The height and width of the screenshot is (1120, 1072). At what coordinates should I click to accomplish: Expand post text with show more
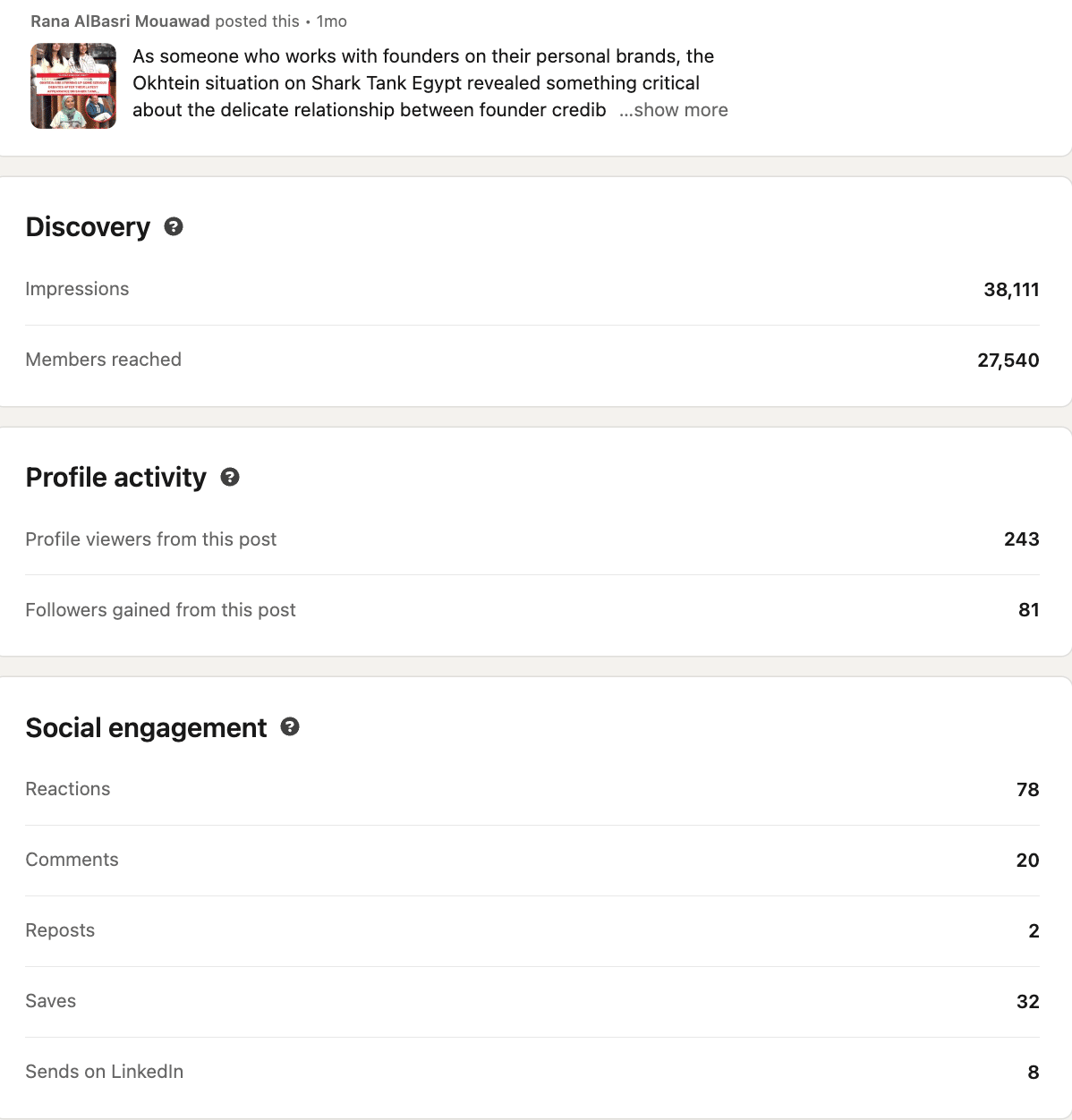674,110
